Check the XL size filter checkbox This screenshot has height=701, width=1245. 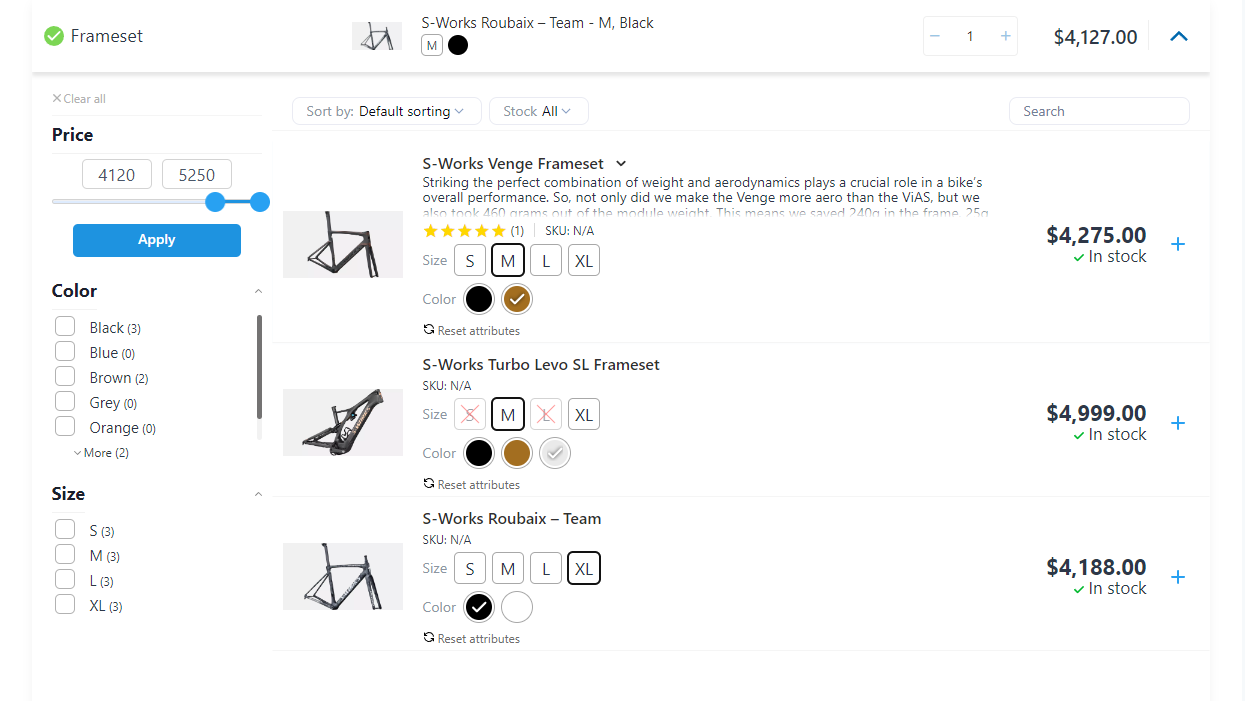65,604
